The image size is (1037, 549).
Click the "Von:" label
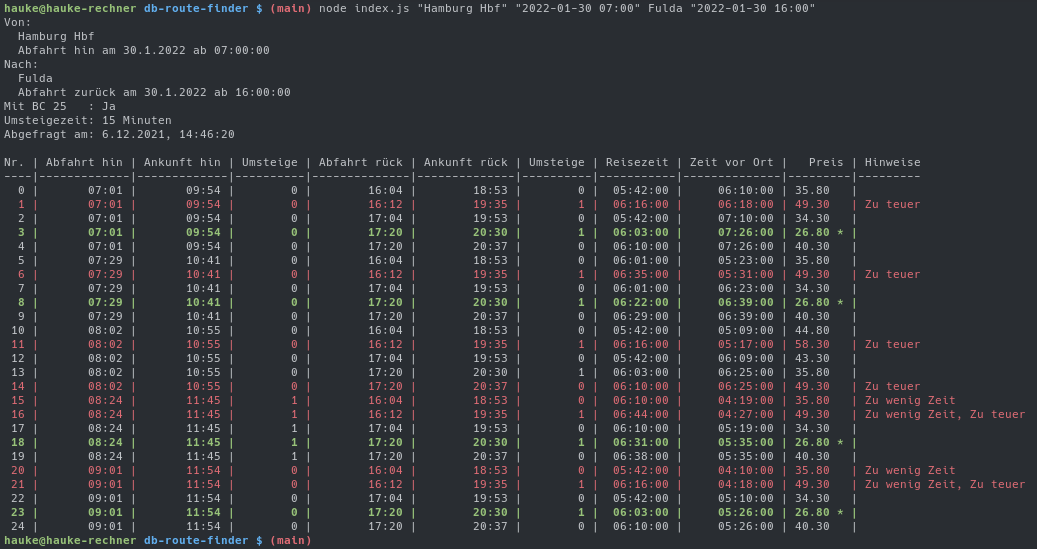click(x=18, y=22)
